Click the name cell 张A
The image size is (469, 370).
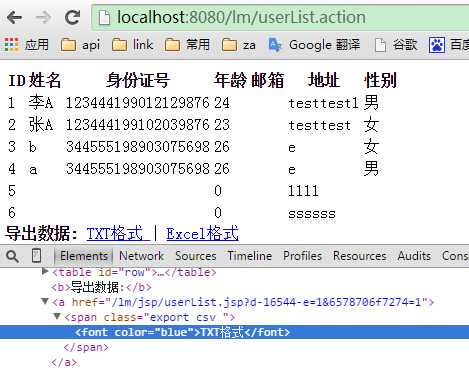41,124
